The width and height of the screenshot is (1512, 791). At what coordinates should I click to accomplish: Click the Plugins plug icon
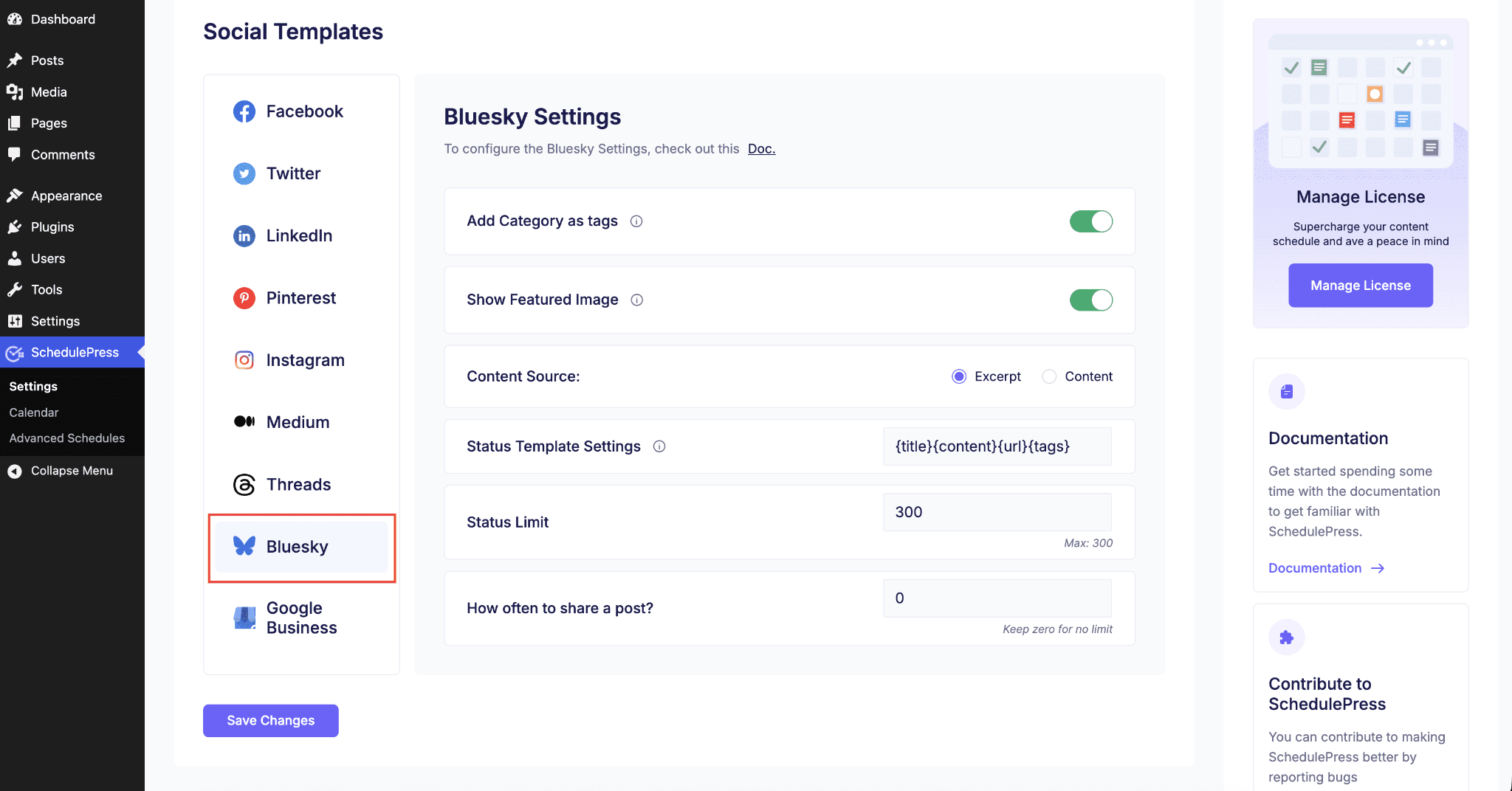pos(15,227)
